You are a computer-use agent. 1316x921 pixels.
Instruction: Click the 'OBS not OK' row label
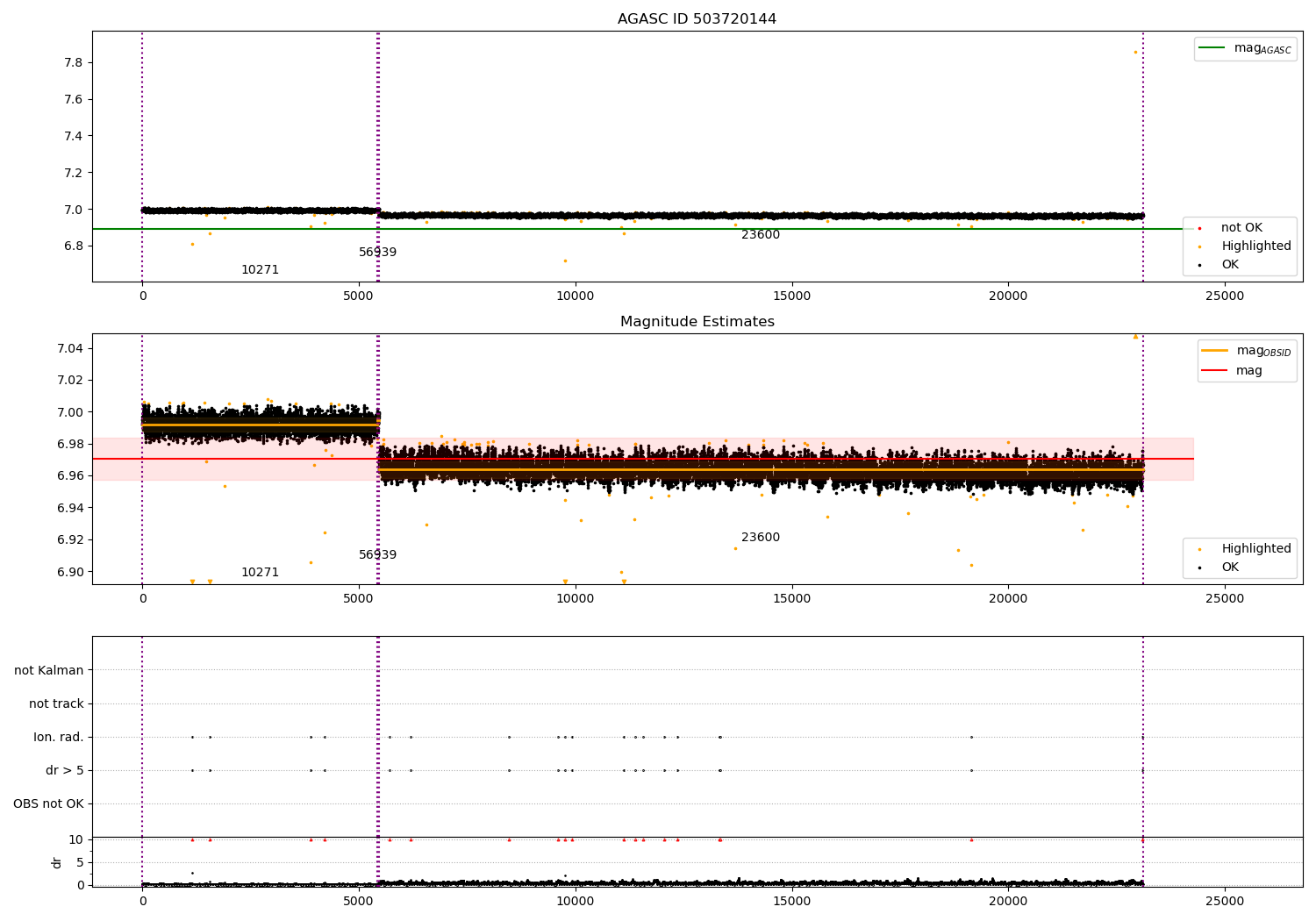(x=48, y=804)
